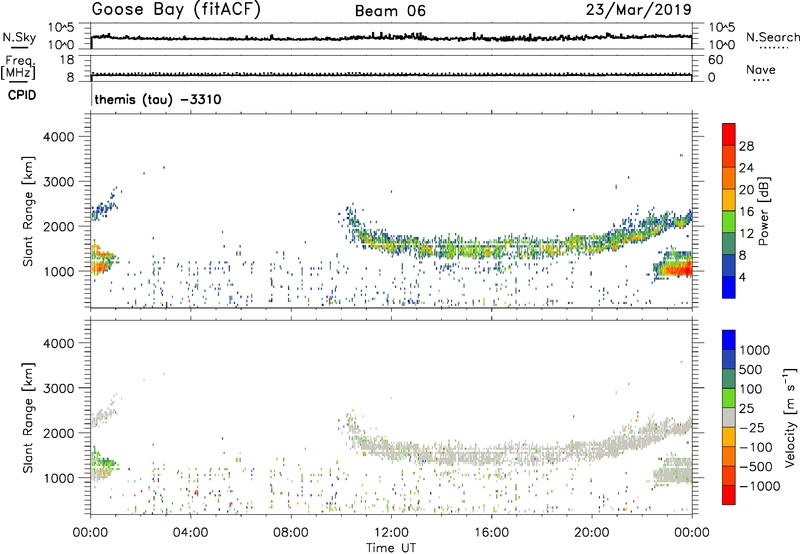Click the blue segment atop velocity color bar
Viewport: 800px width, 554px height.
(729, 340)
